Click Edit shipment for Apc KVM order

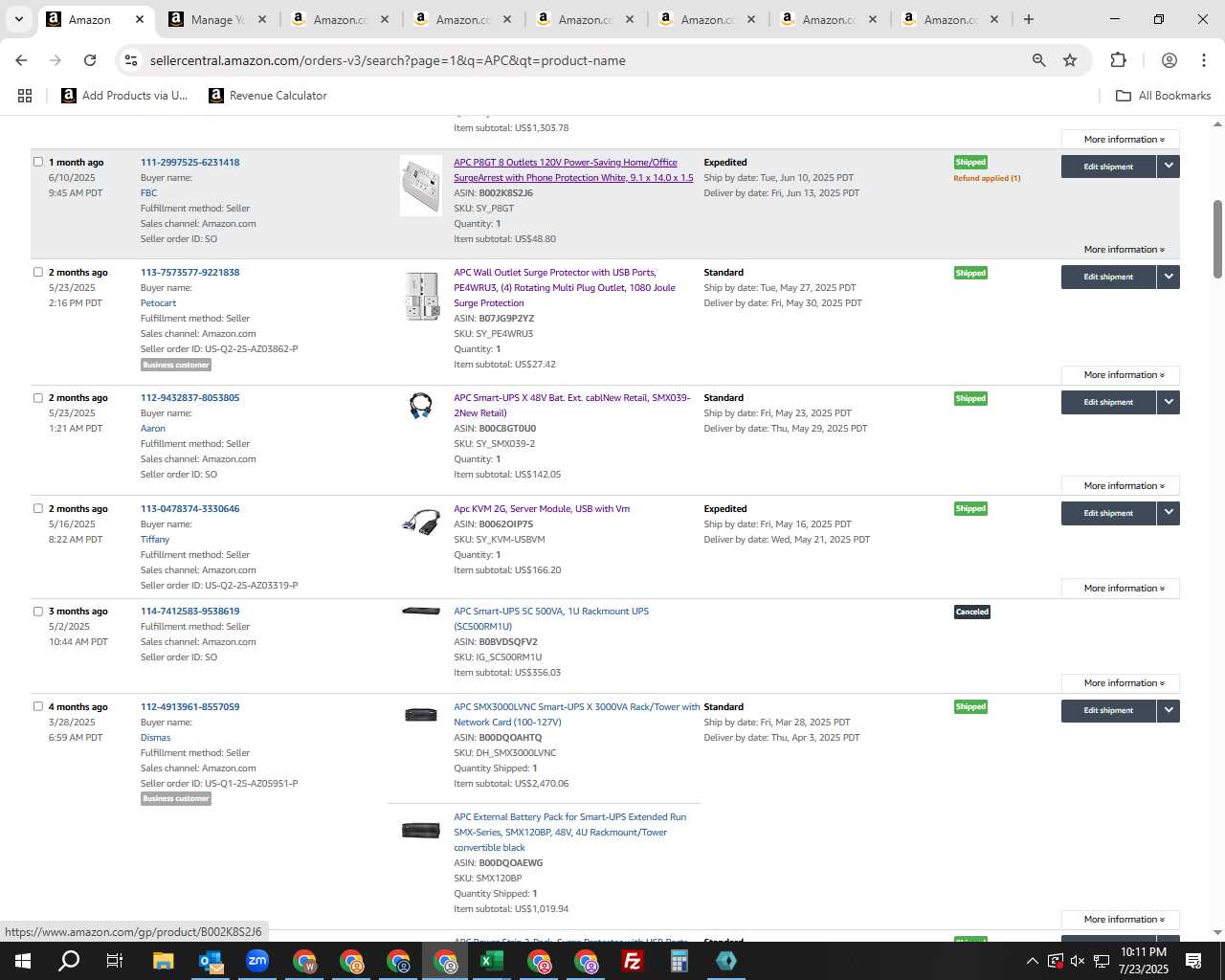(x=1108, y=513)
